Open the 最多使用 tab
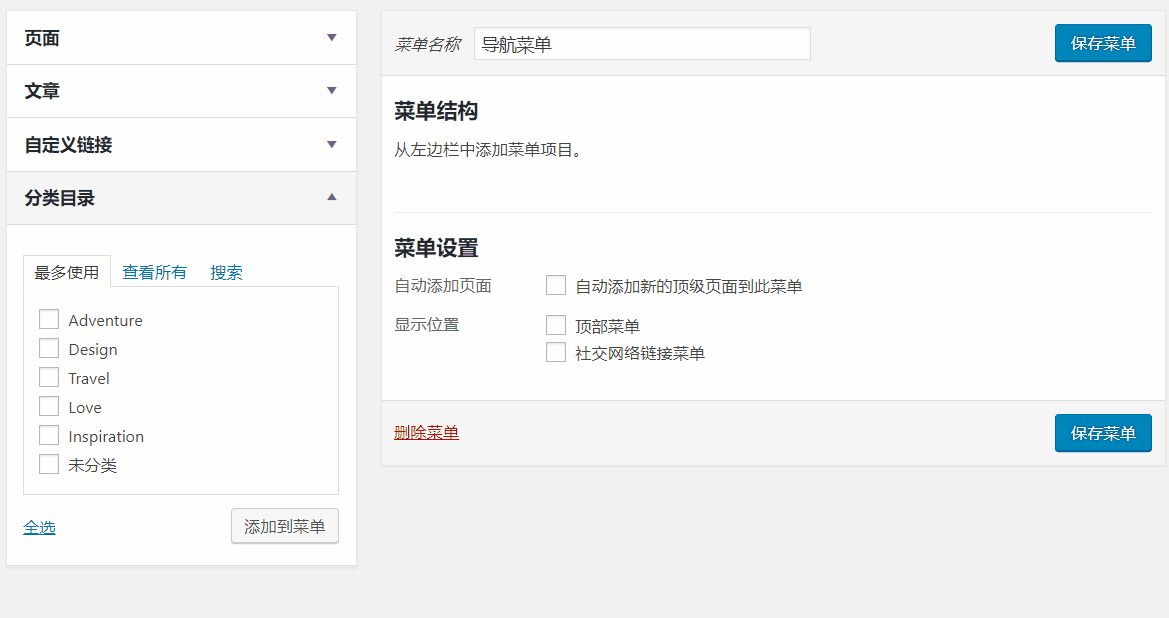Image resolution: width=1169 pixels, height=618 pixels. pyautogui.click(x=67, y=272)
